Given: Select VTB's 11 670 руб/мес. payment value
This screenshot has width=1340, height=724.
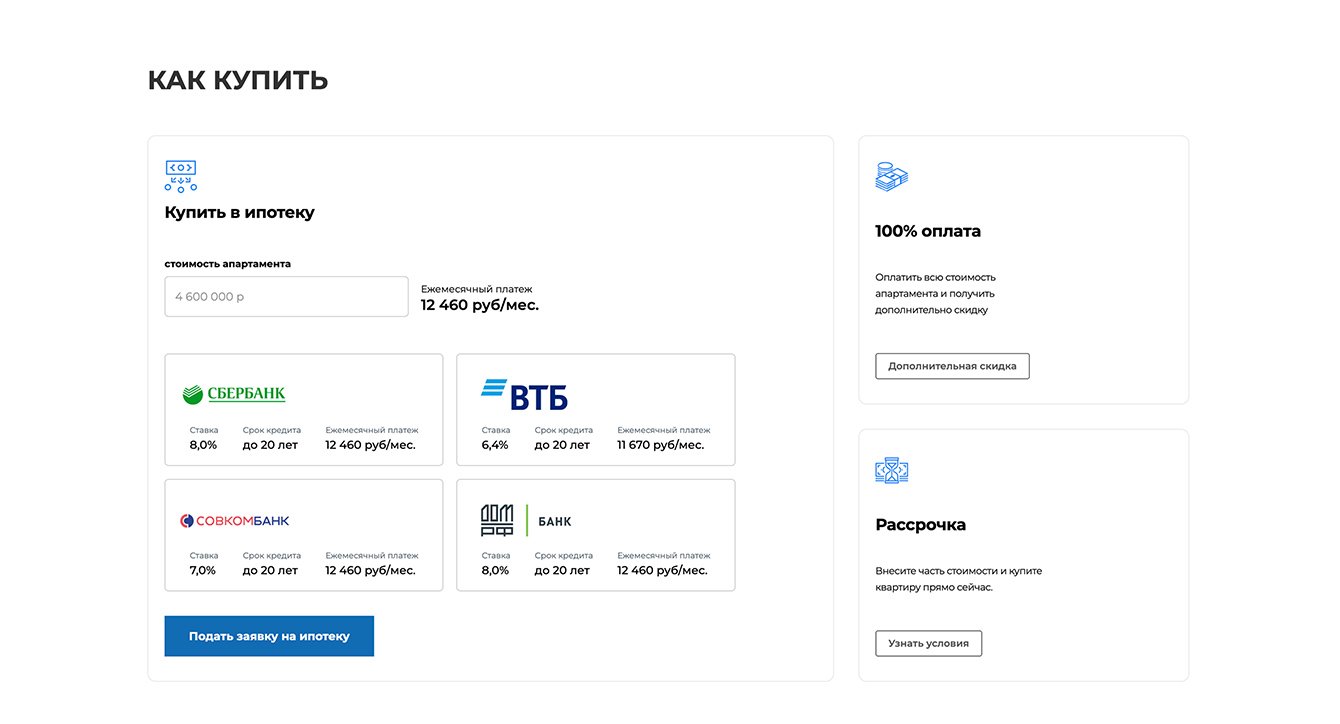Looking at the screenshot, I should point(660,445).
